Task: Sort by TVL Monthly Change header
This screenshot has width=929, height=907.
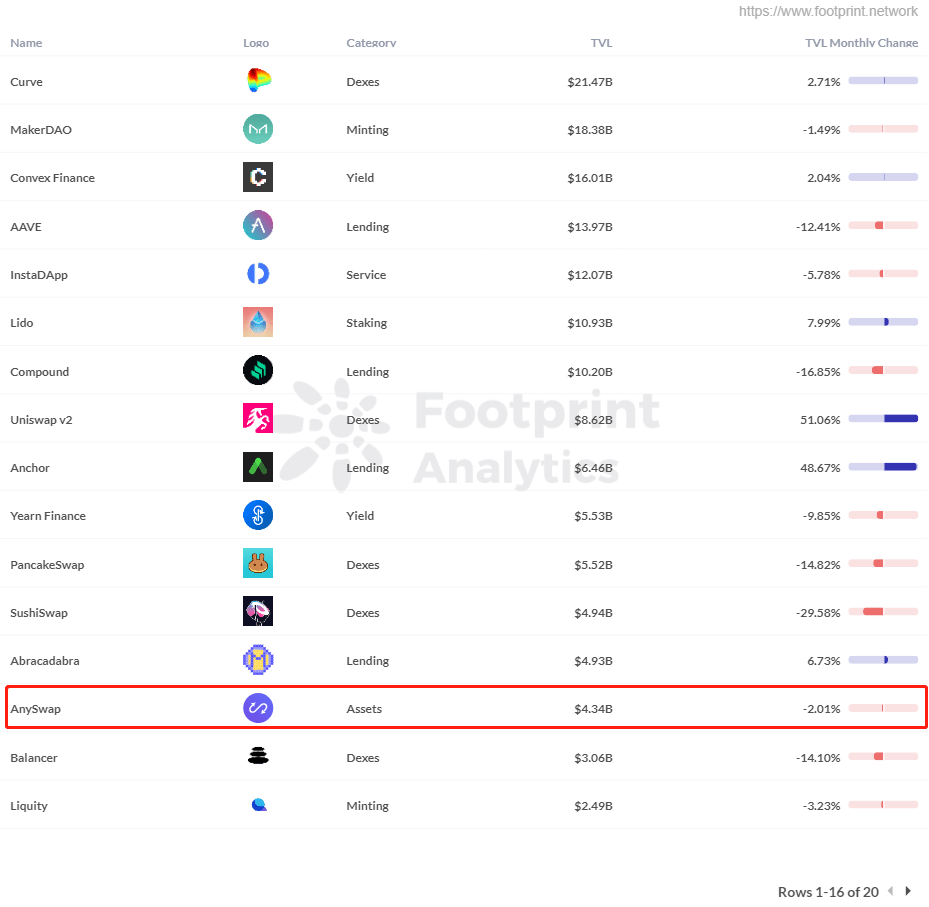Action: click(861, 43)
